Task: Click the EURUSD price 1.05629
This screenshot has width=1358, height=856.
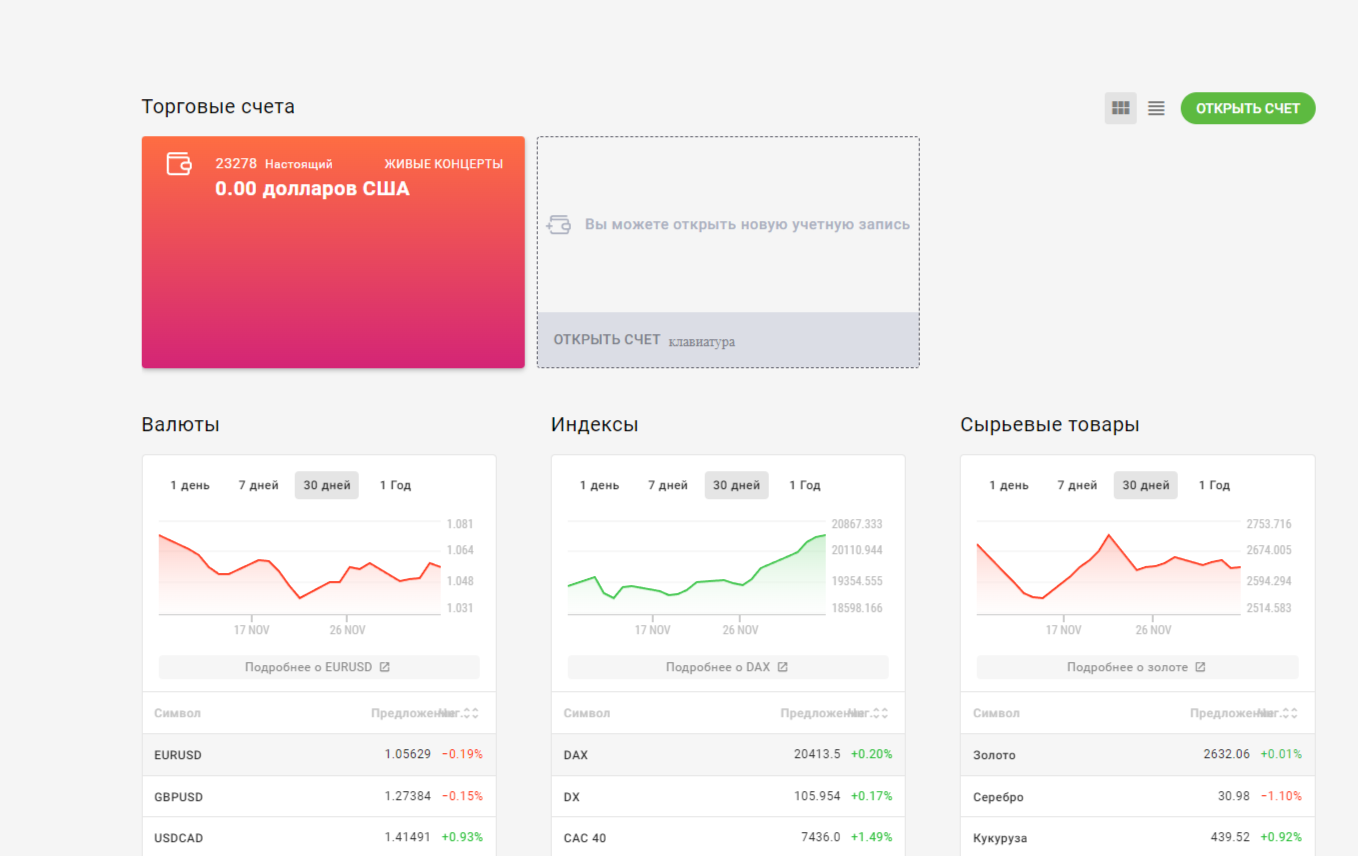Action: point(408,755)
